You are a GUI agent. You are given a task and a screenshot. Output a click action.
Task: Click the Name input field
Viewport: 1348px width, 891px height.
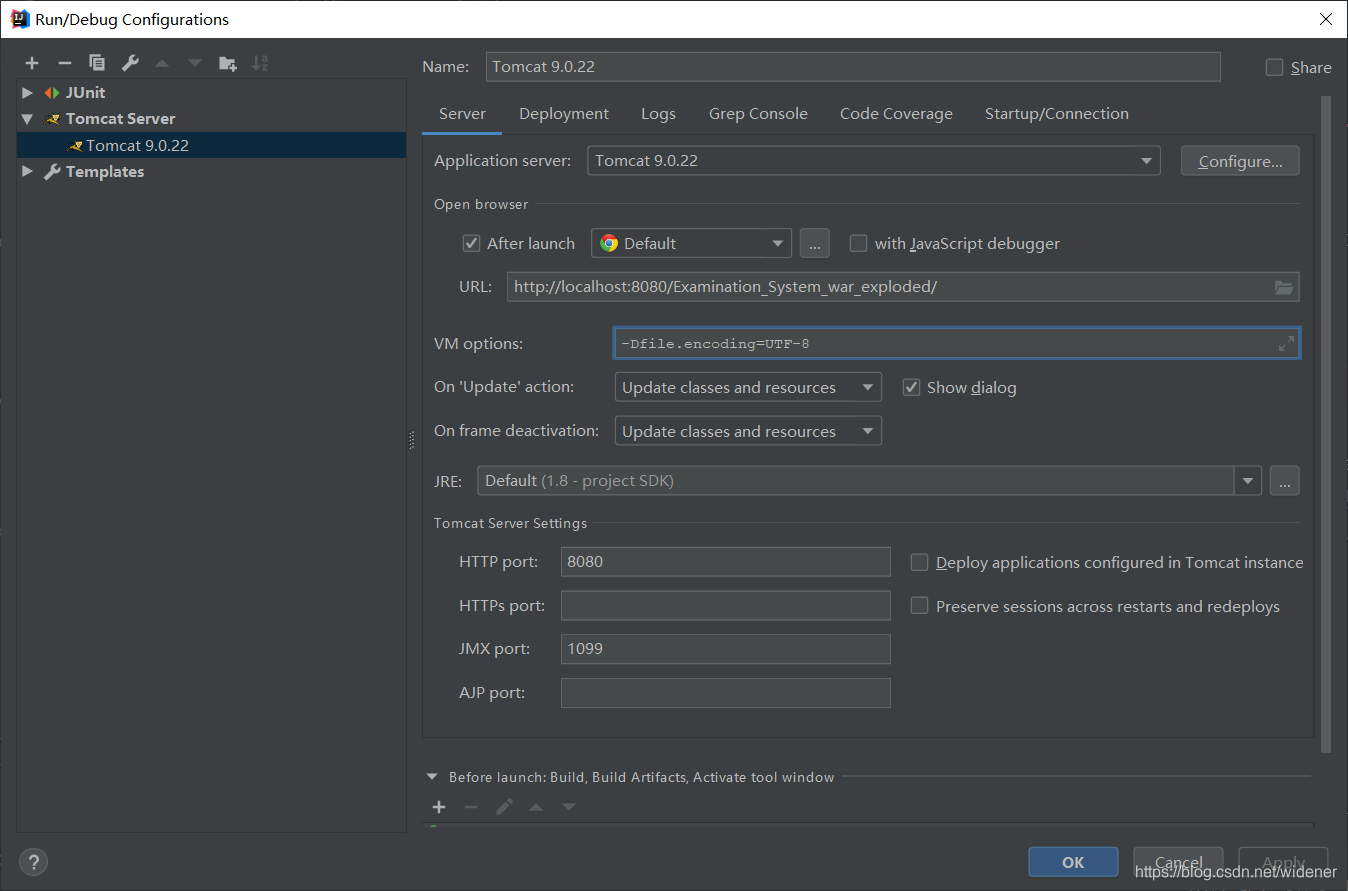pos(853,67)
